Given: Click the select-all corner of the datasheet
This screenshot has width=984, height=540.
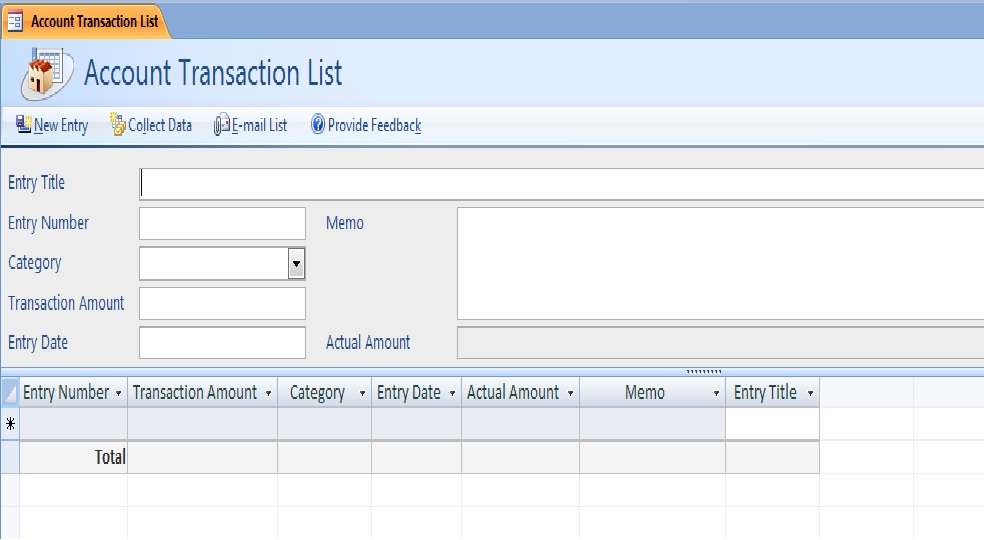Looking at the screenshot, I should [x=11, y=392].
